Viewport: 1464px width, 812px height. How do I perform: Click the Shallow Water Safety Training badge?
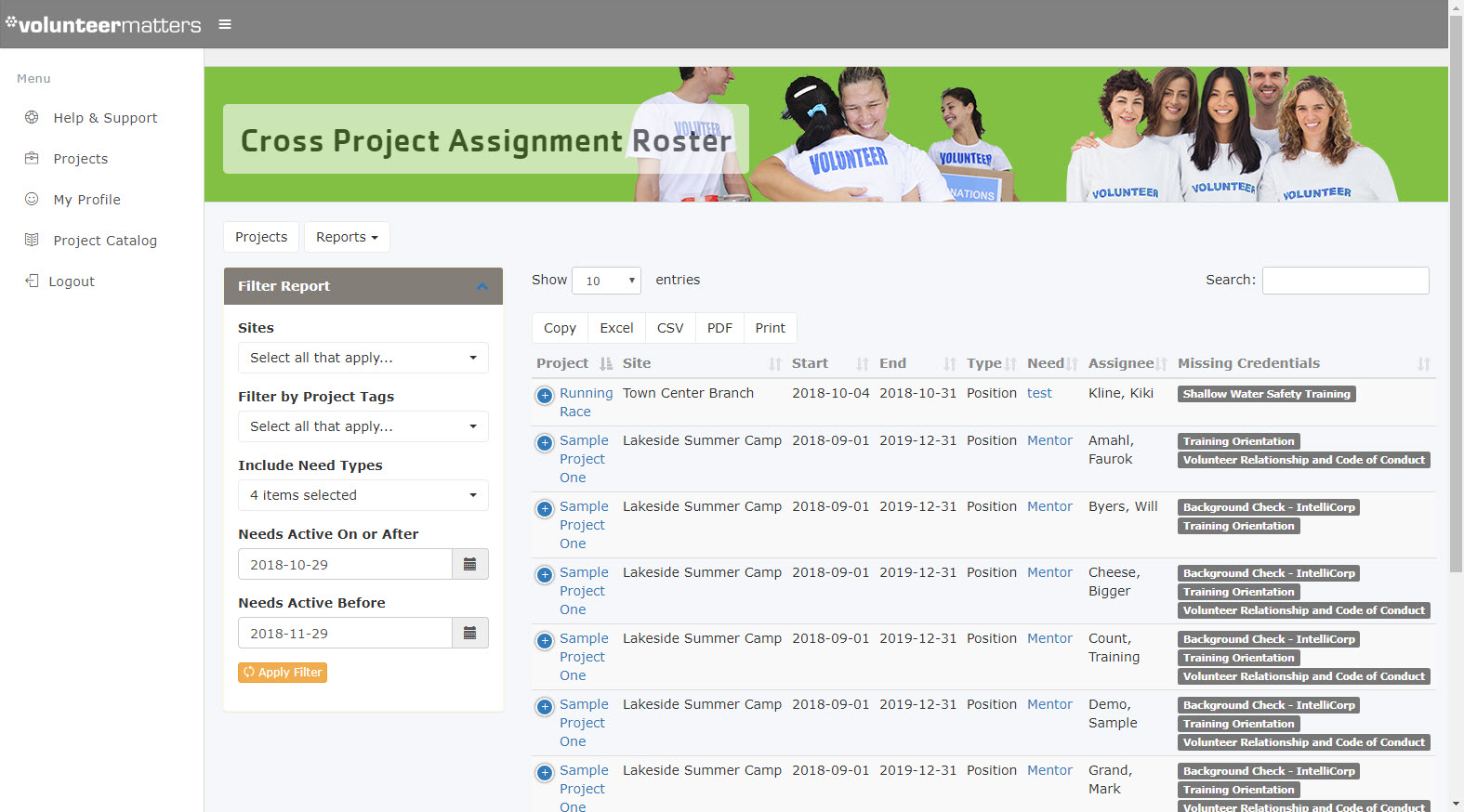point(1266,394)
